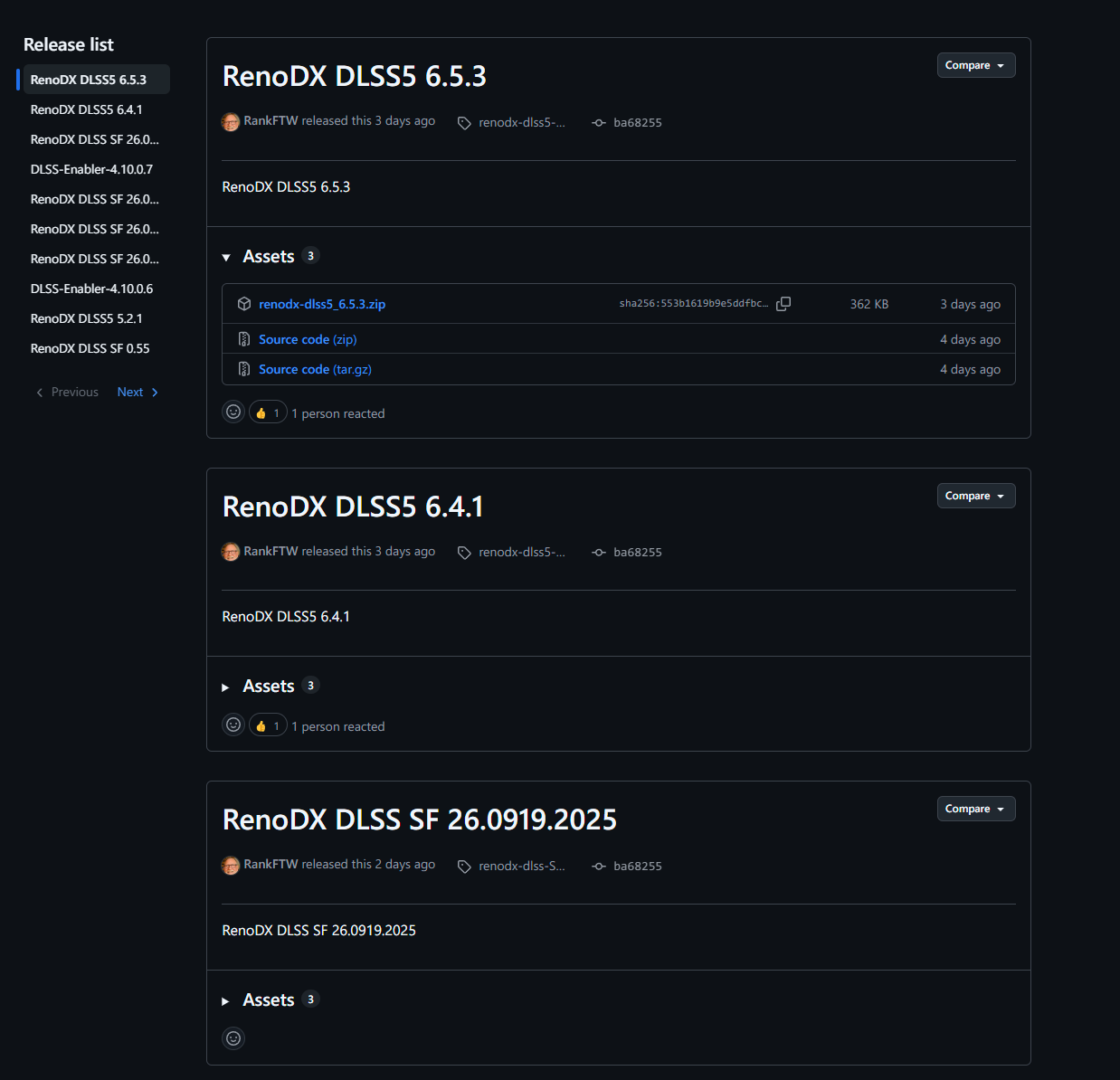Open tag renodx-dlss5 on the 6.5.3 release

pyautogui.click(x=511, y=122)
